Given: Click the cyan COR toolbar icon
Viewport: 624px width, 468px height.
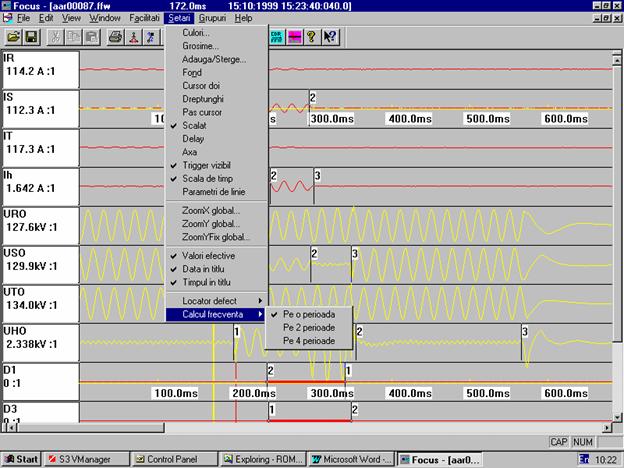Looking at the screenshot, I should (x=277, y=37).
